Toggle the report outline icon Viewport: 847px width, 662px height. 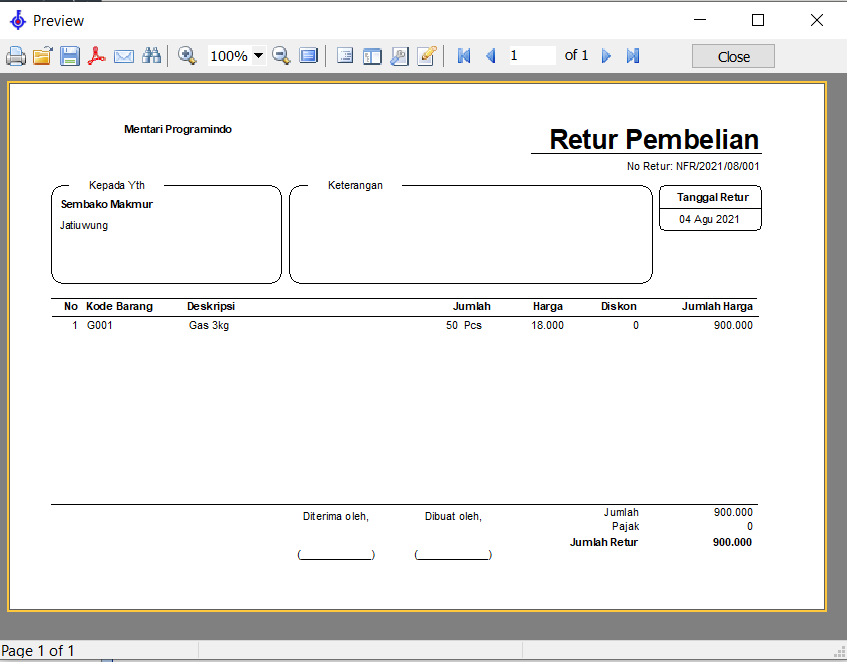point(345,56)
